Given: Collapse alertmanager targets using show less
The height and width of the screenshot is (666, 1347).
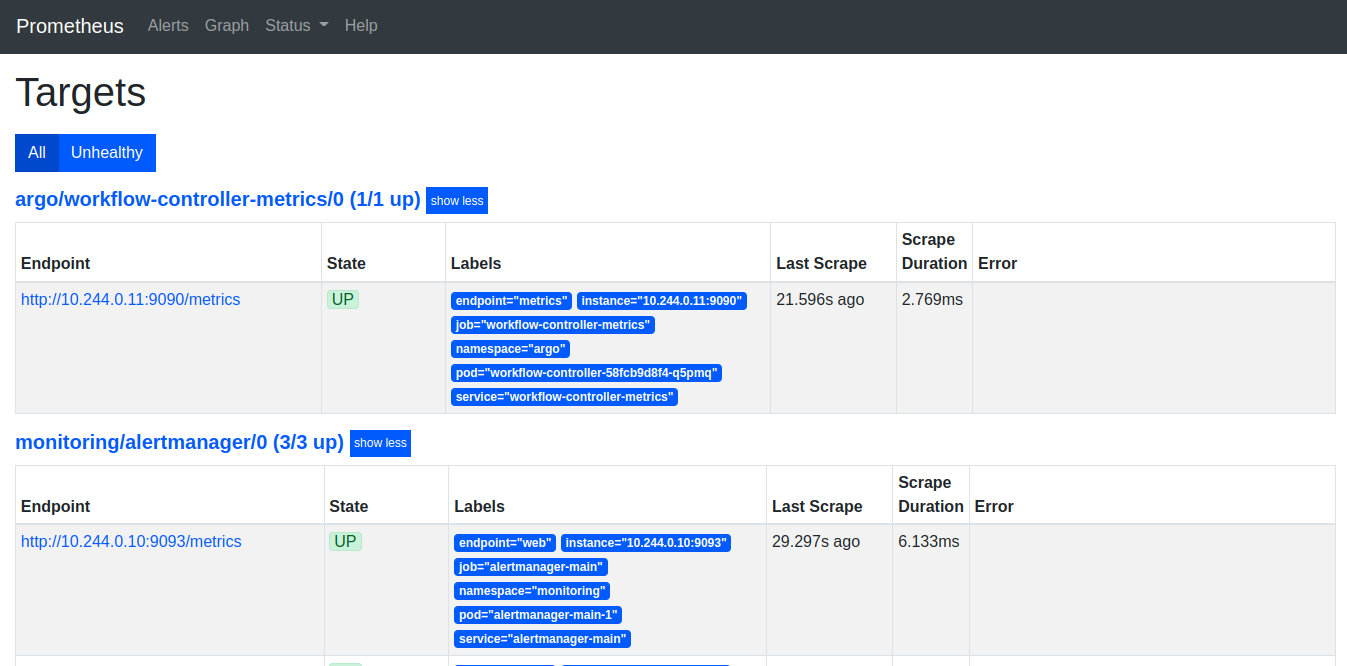Looking at the screenshot, I should pyautogui.click(x=380, y=443).
